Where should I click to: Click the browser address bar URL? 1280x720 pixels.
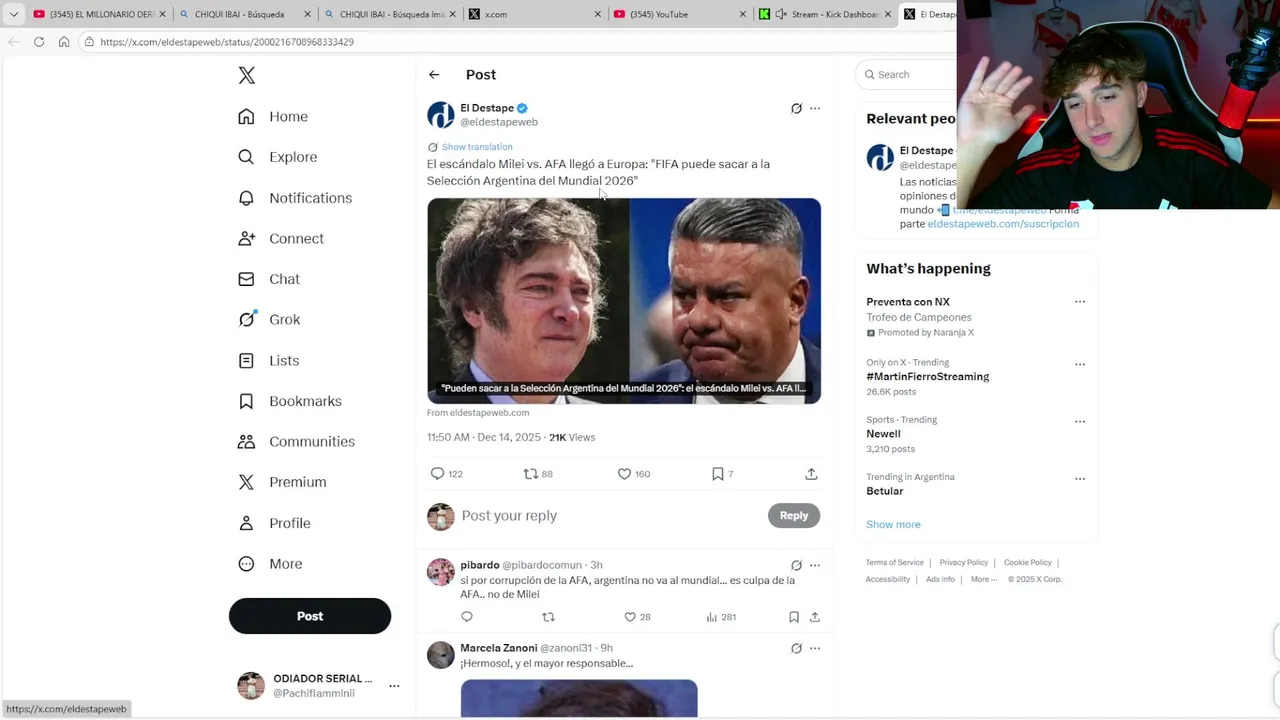[x=227, y=42]
